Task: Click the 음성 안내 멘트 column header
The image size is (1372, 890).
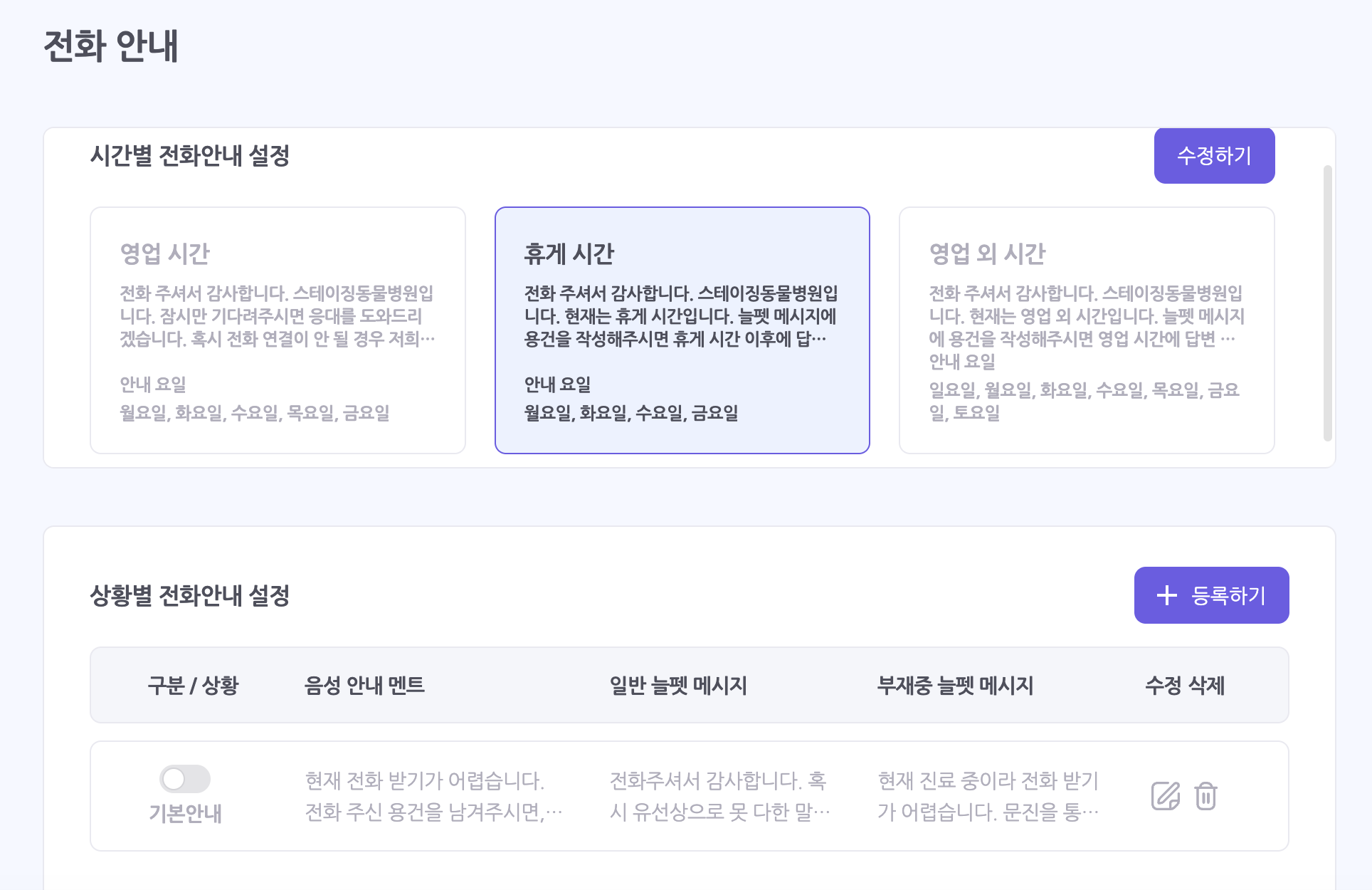Action: 364,686
